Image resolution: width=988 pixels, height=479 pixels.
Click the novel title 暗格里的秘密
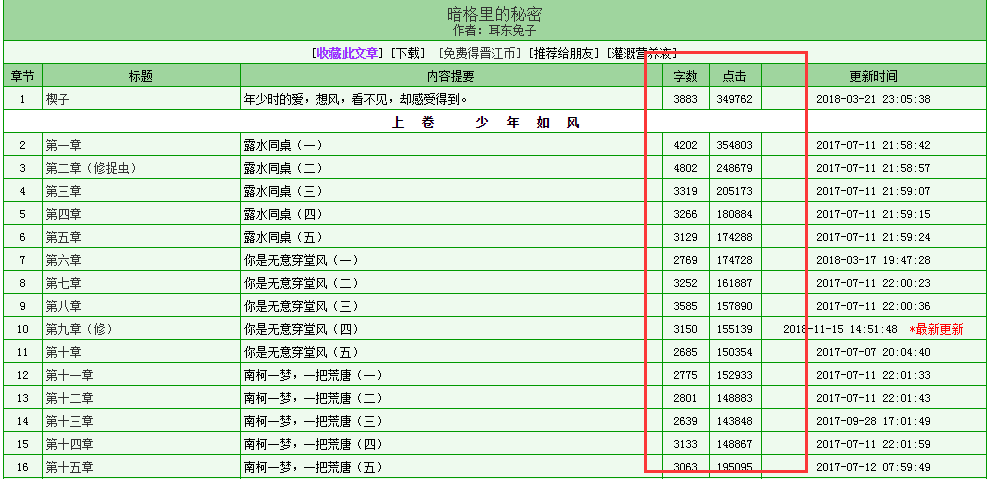coord(494,13)
